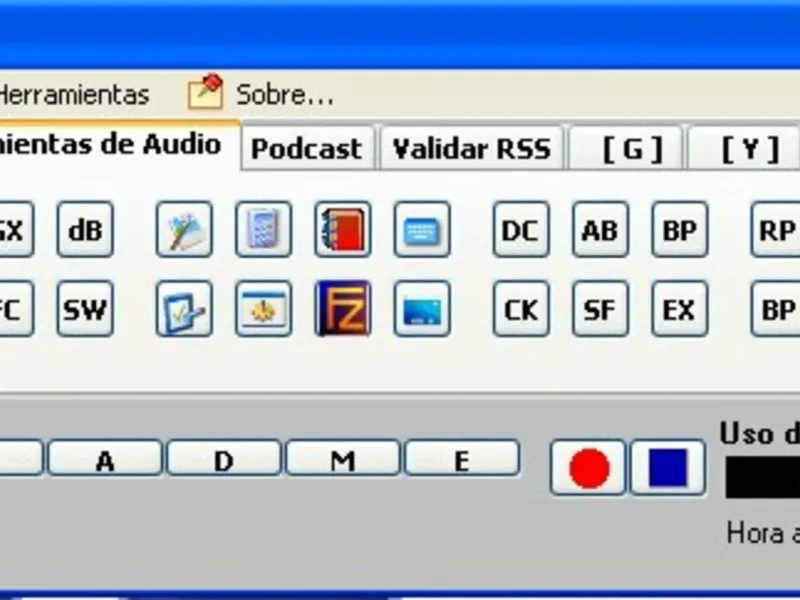Click the CK tool button
Image resolution: width=800 pixels, height=600 pixels.
tap(521, 309)
